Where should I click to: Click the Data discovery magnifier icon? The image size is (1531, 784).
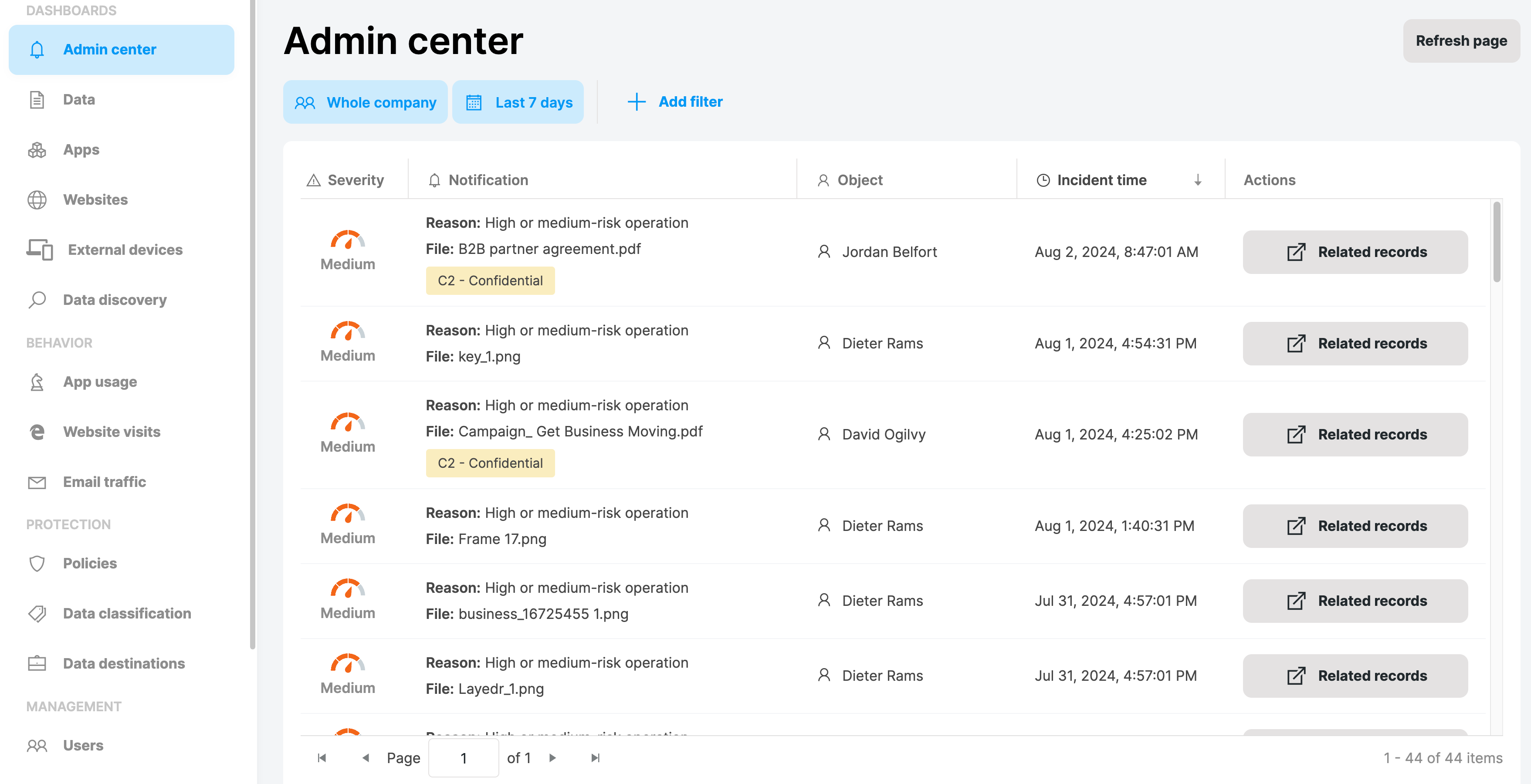pyautogui.click(x=37, y=300)
